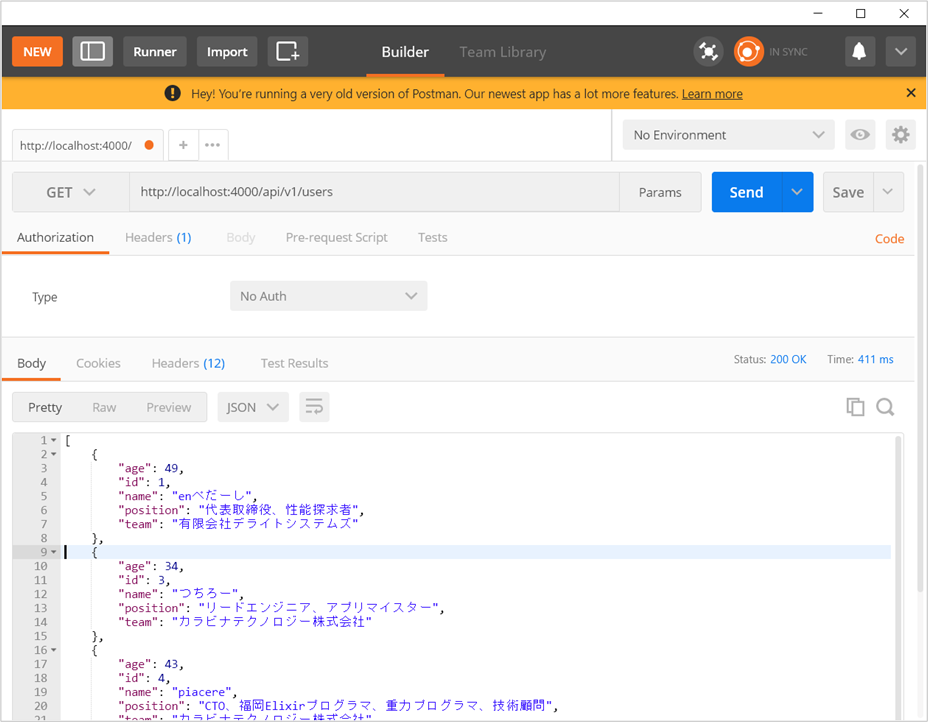The image size is (928, 722).
Task: Toggle the sidebar panel icon
Action: click(x=92, y=51)
